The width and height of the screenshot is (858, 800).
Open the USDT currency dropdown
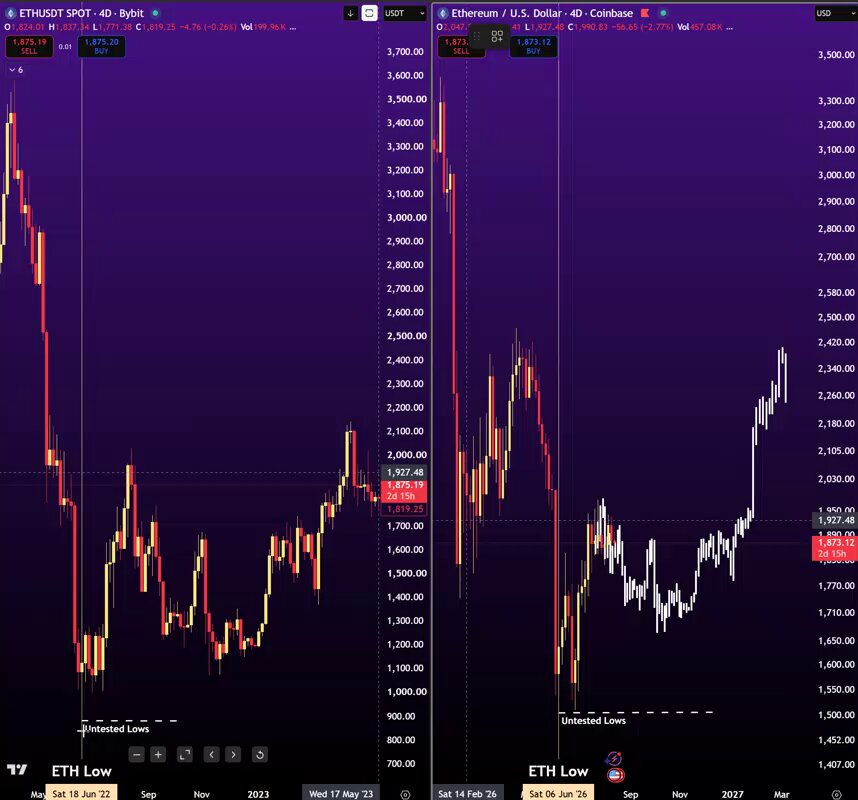tap(405, 13)
